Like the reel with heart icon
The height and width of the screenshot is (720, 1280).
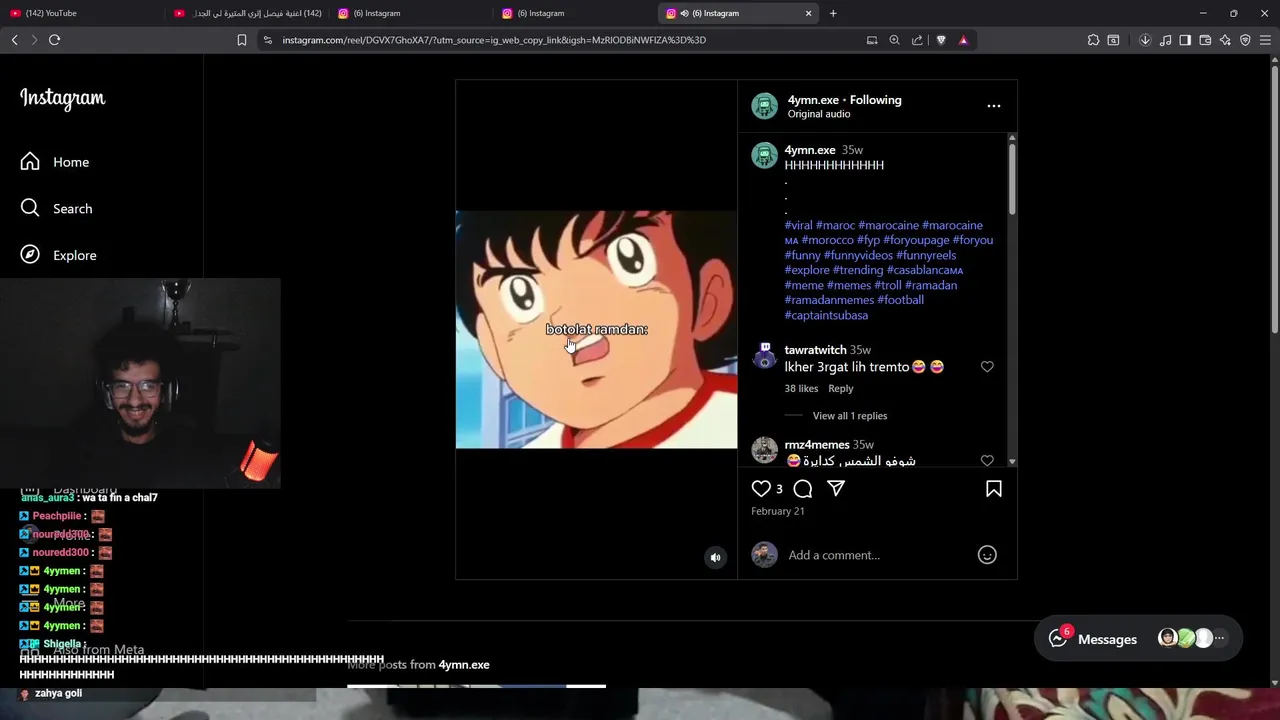pyautogui.click(x=761, y=489)
